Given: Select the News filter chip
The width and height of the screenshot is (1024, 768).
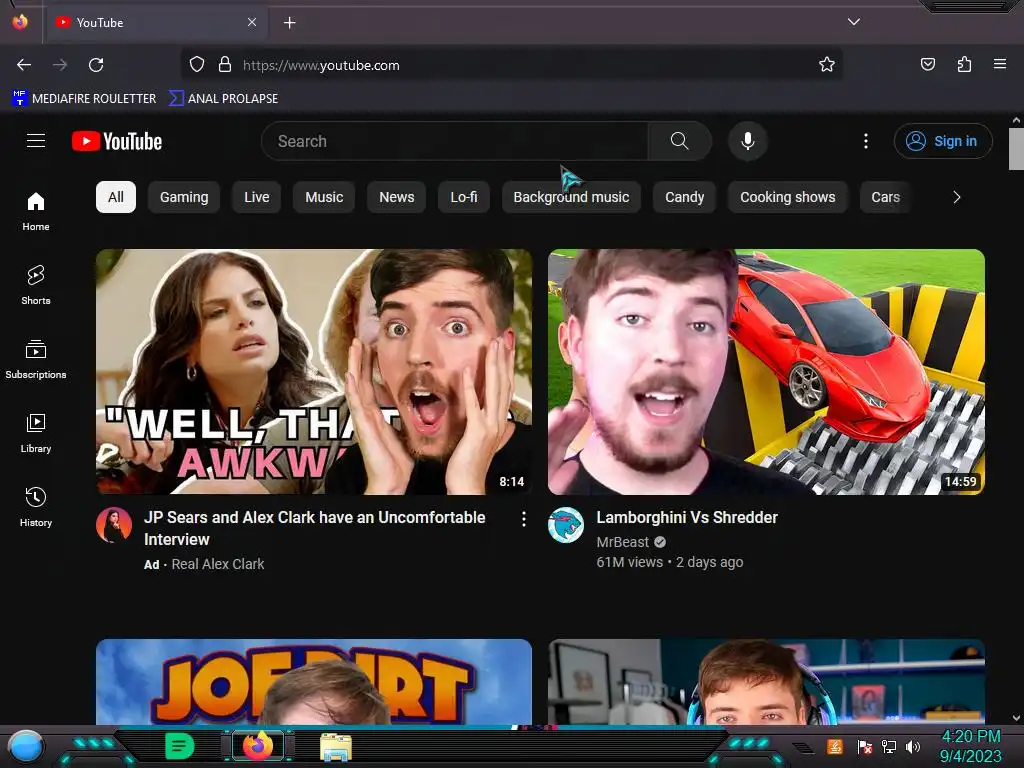Looking at the screenshot, I should (x=396, y=197).
